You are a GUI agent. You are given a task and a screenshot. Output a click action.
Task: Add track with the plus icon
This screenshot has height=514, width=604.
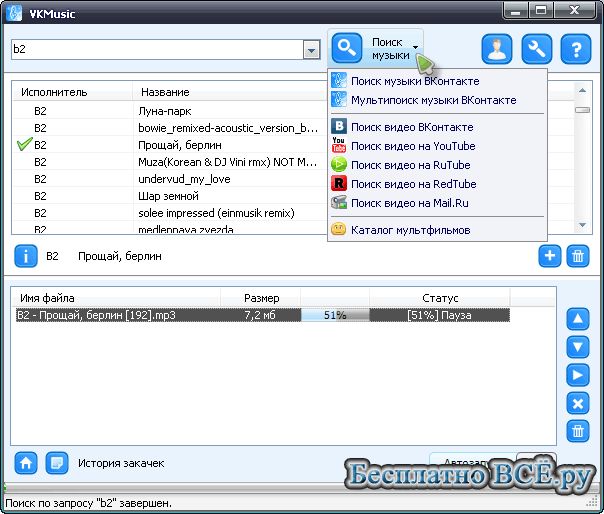tap(550, 256)
